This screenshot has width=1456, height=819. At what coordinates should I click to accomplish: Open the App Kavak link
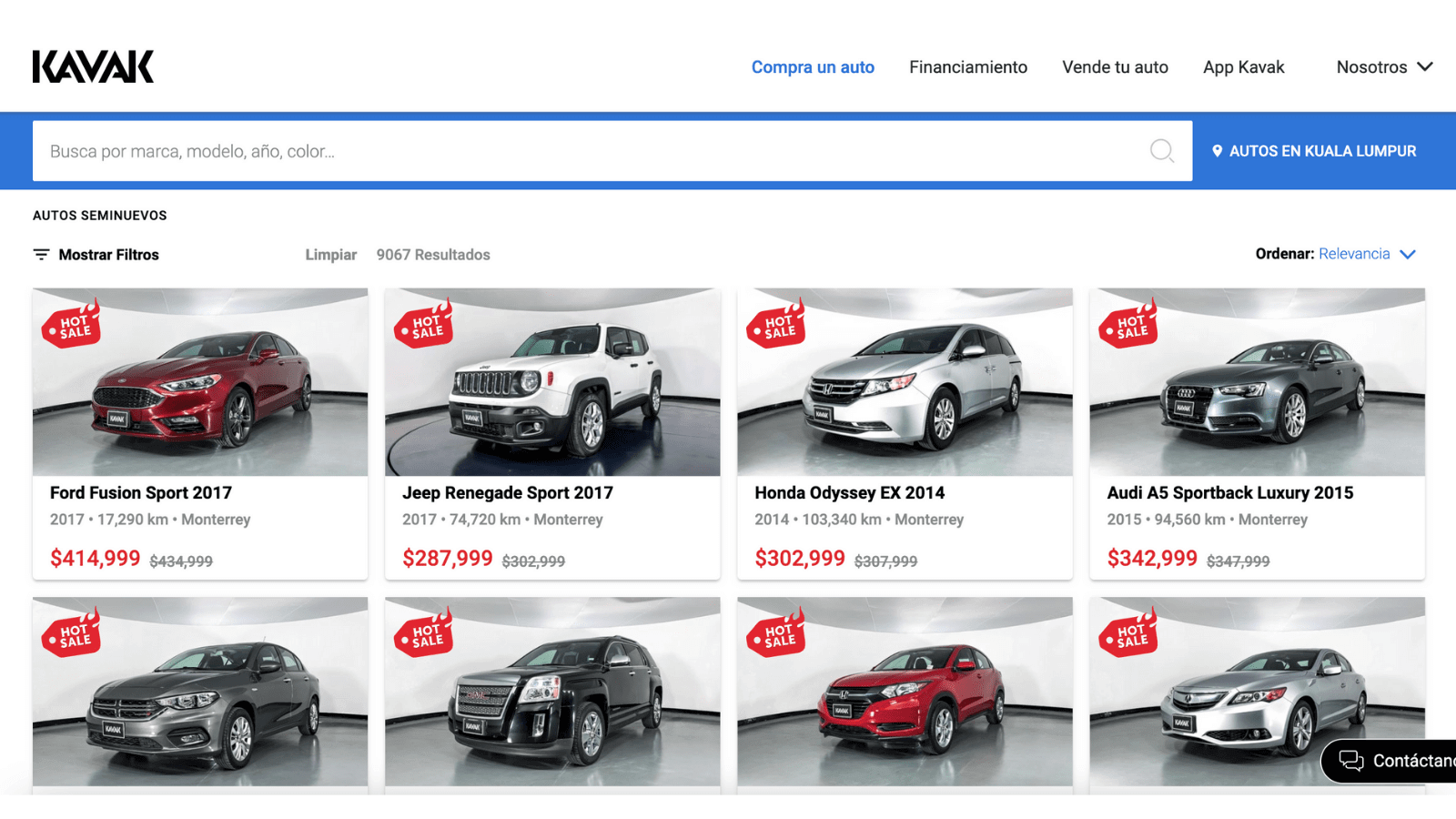(1244, 67)
